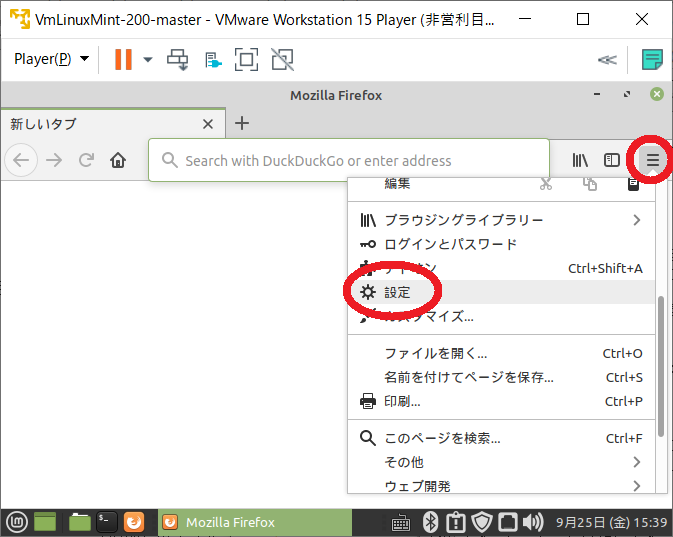
Task: Open the file manager from taskbar
Action: pyautogui.click(x=79, y=522)
